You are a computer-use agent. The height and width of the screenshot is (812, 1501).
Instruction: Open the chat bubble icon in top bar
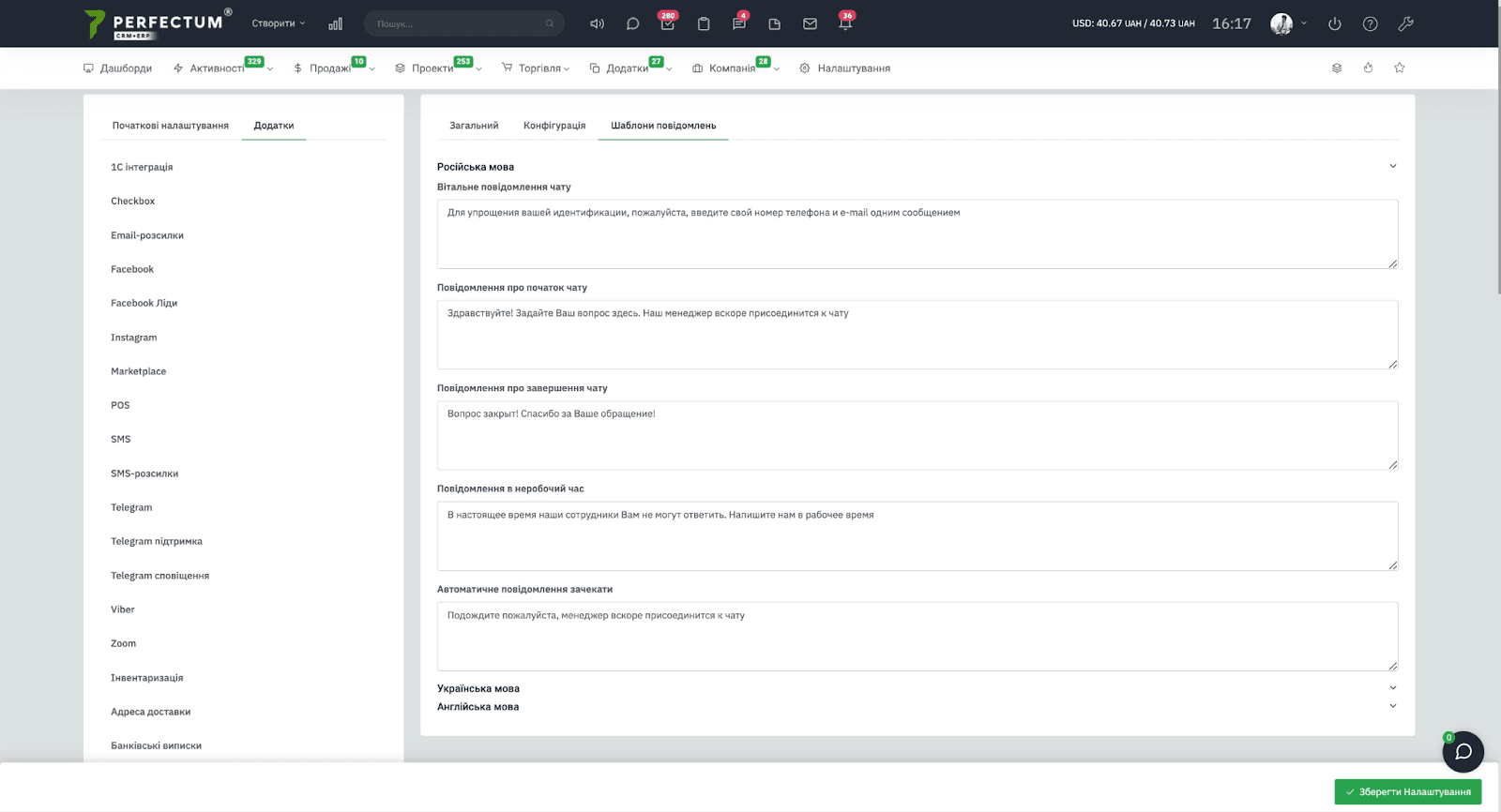pos(632,23)
